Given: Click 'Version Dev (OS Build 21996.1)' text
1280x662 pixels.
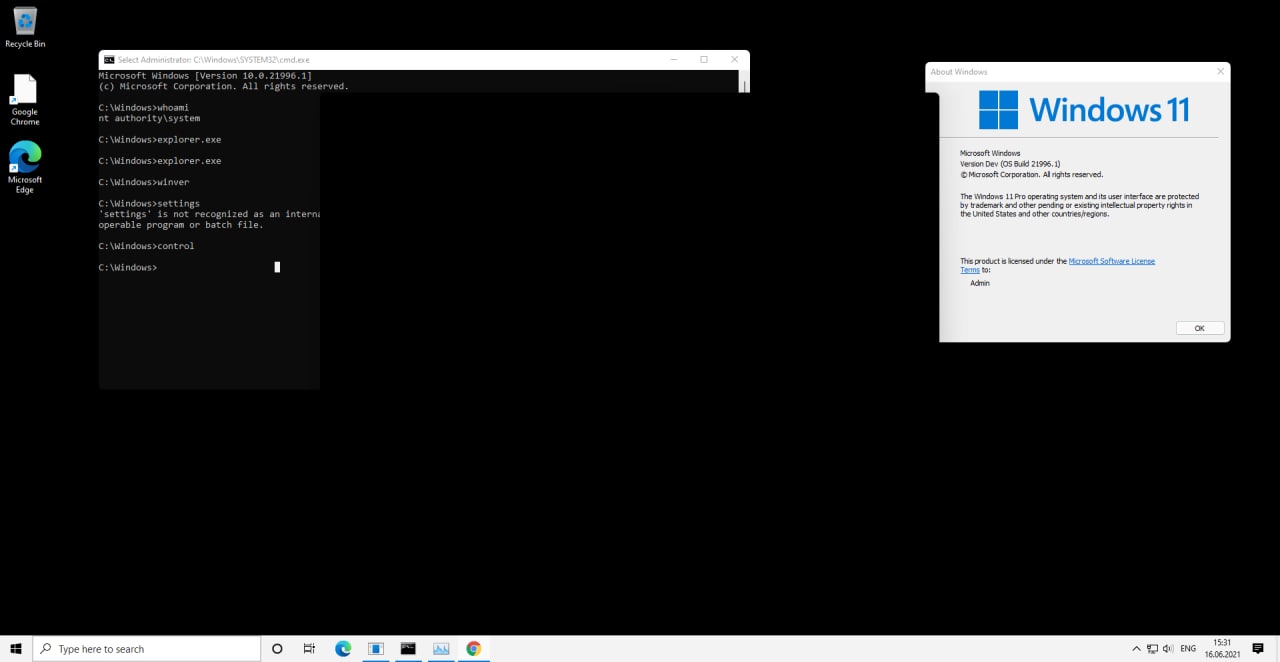Looking at the screenshot, I should 1010,164.
